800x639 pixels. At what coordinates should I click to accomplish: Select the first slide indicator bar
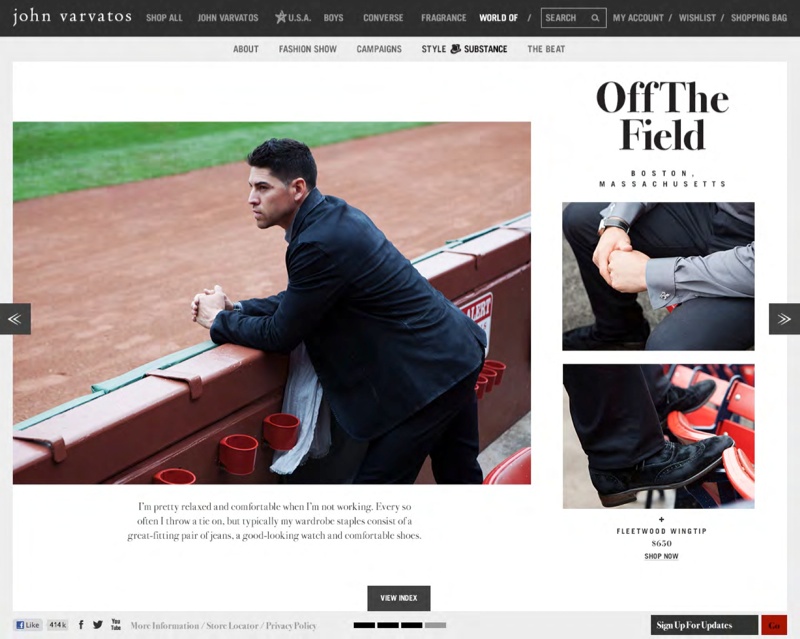pos(364,625)
